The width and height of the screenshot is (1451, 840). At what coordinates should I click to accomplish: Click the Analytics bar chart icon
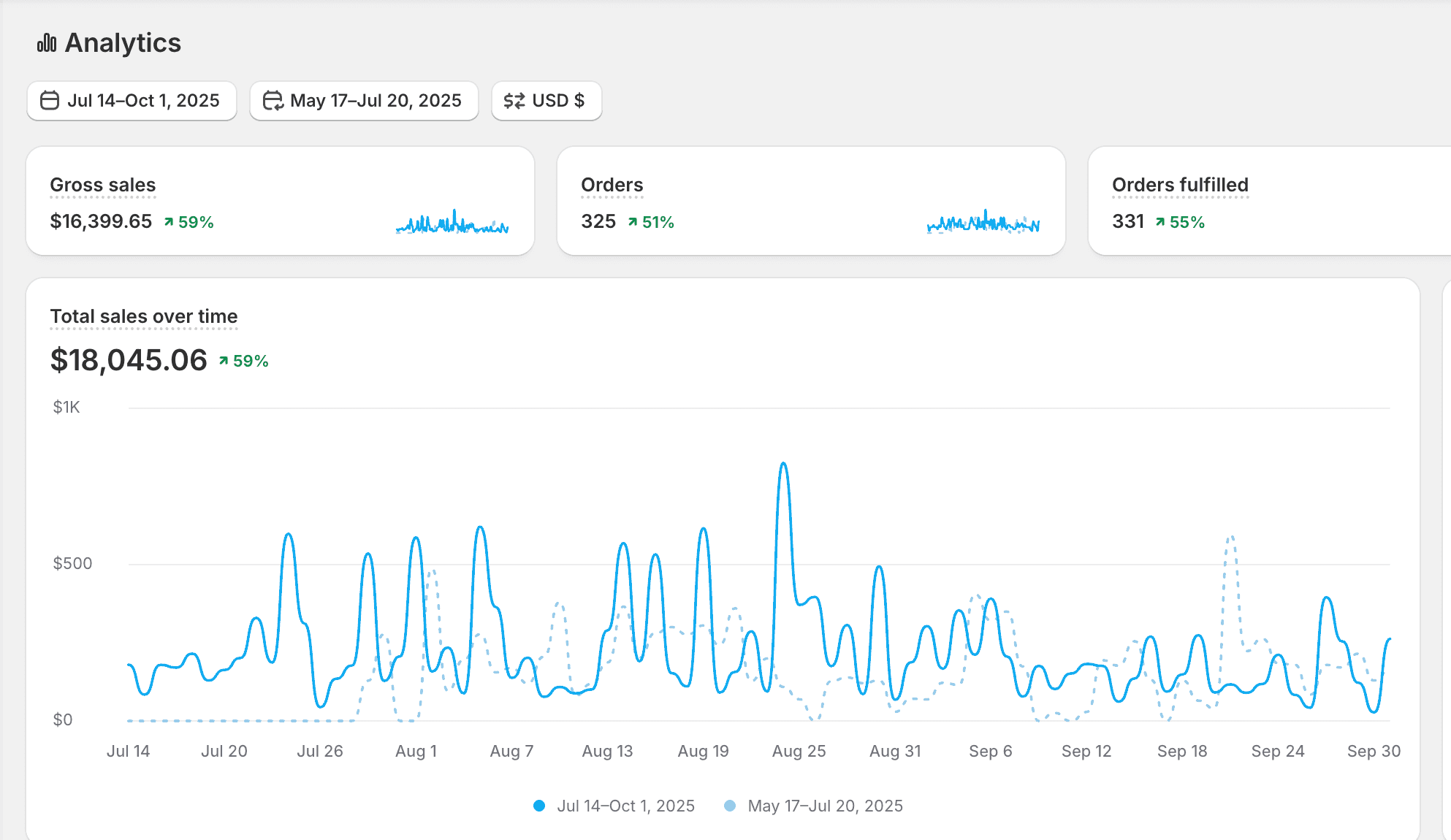(x=47, y=43)
